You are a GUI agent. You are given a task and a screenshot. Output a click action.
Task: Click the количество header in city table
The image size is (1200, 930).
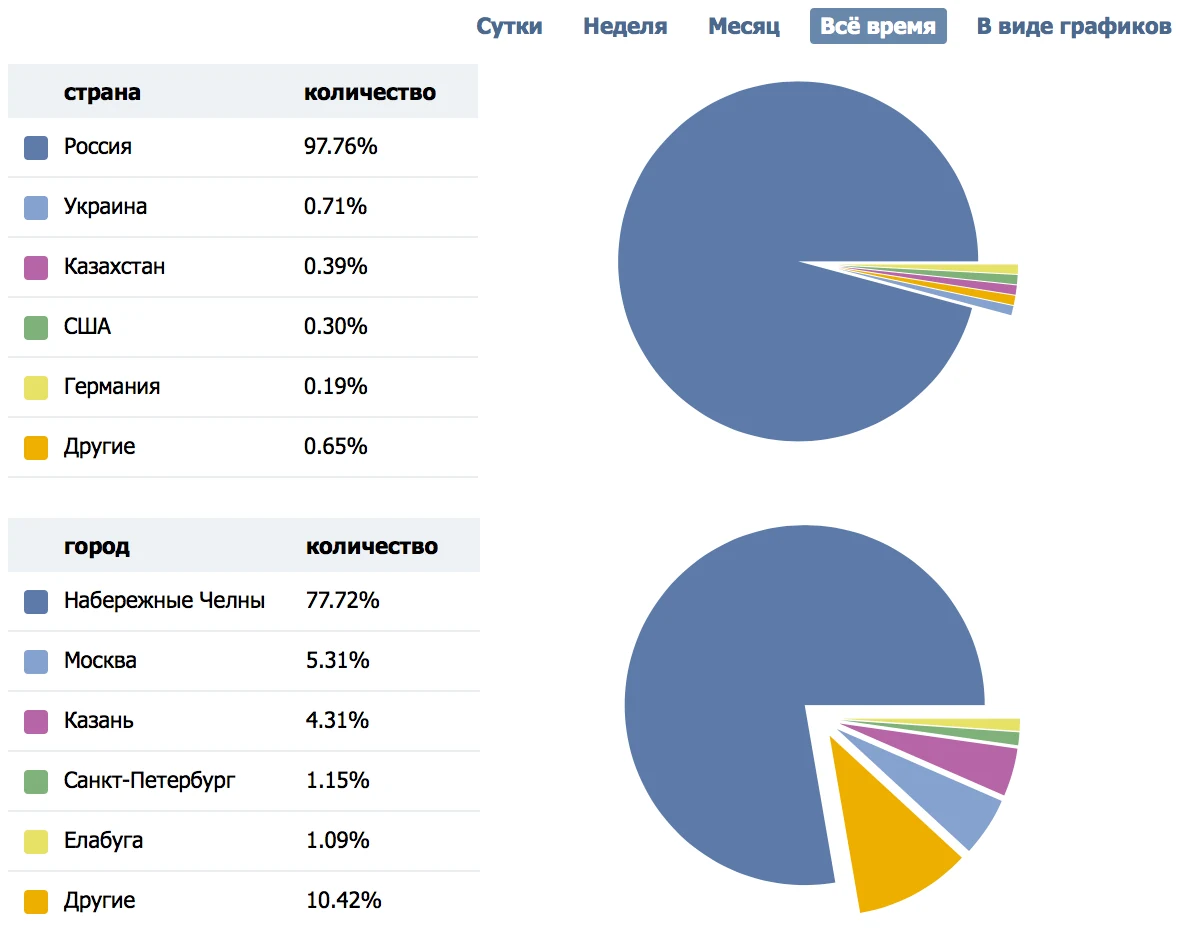click(x=372, y=547)
